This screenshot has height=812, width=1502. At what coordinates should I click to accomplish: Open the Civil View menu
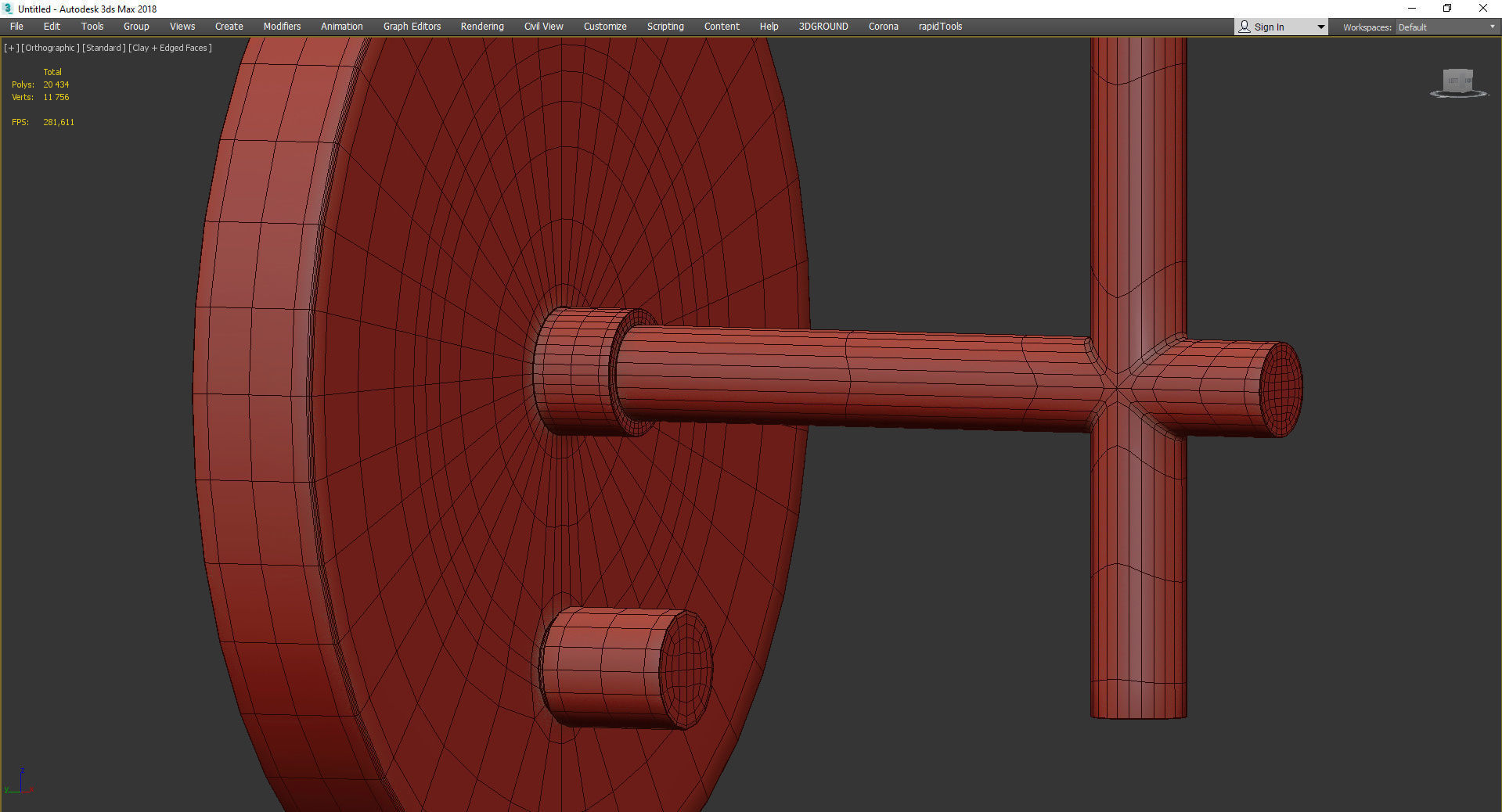coord(544,27)
